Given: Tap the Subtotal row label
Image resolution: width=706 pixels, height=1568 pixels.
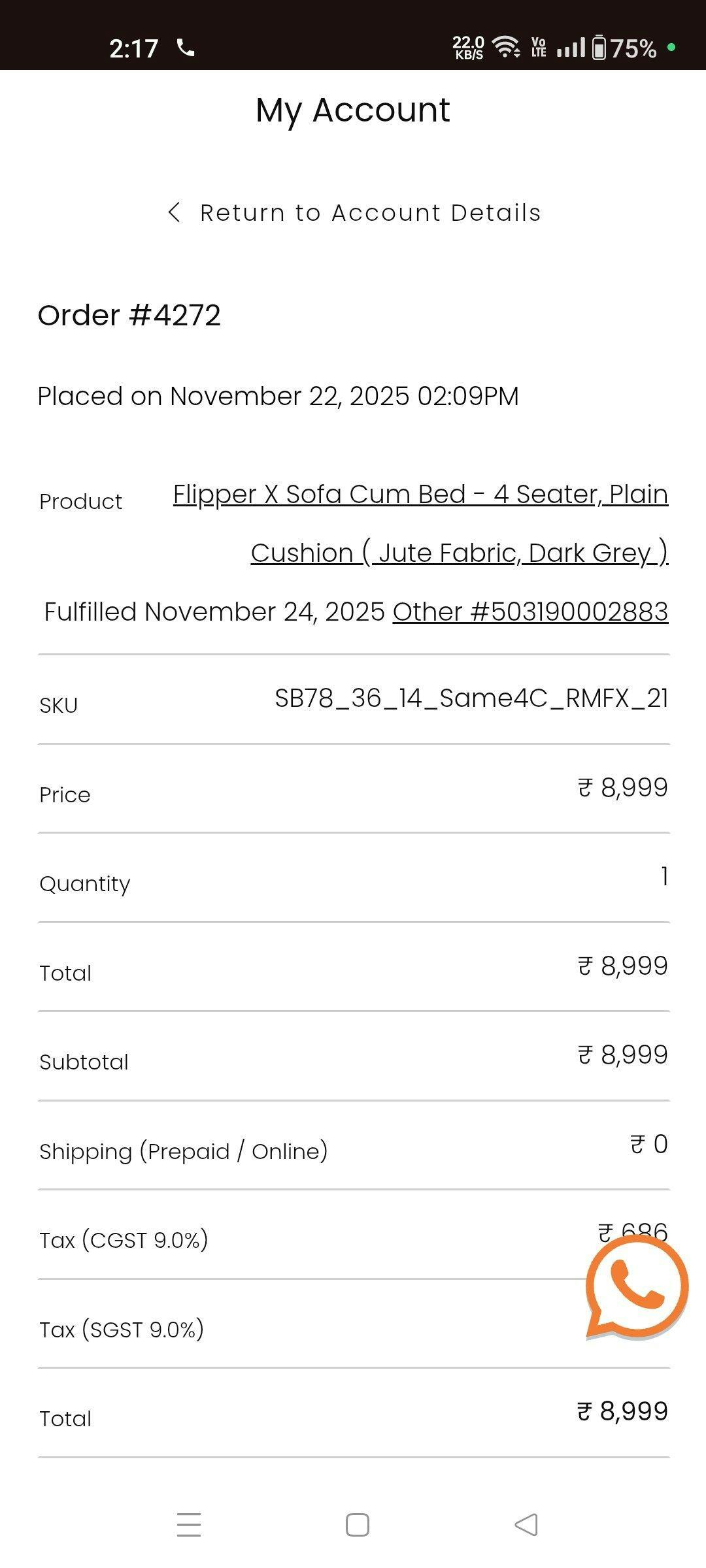Looking at the screenshot, I should pos(84,1062).
